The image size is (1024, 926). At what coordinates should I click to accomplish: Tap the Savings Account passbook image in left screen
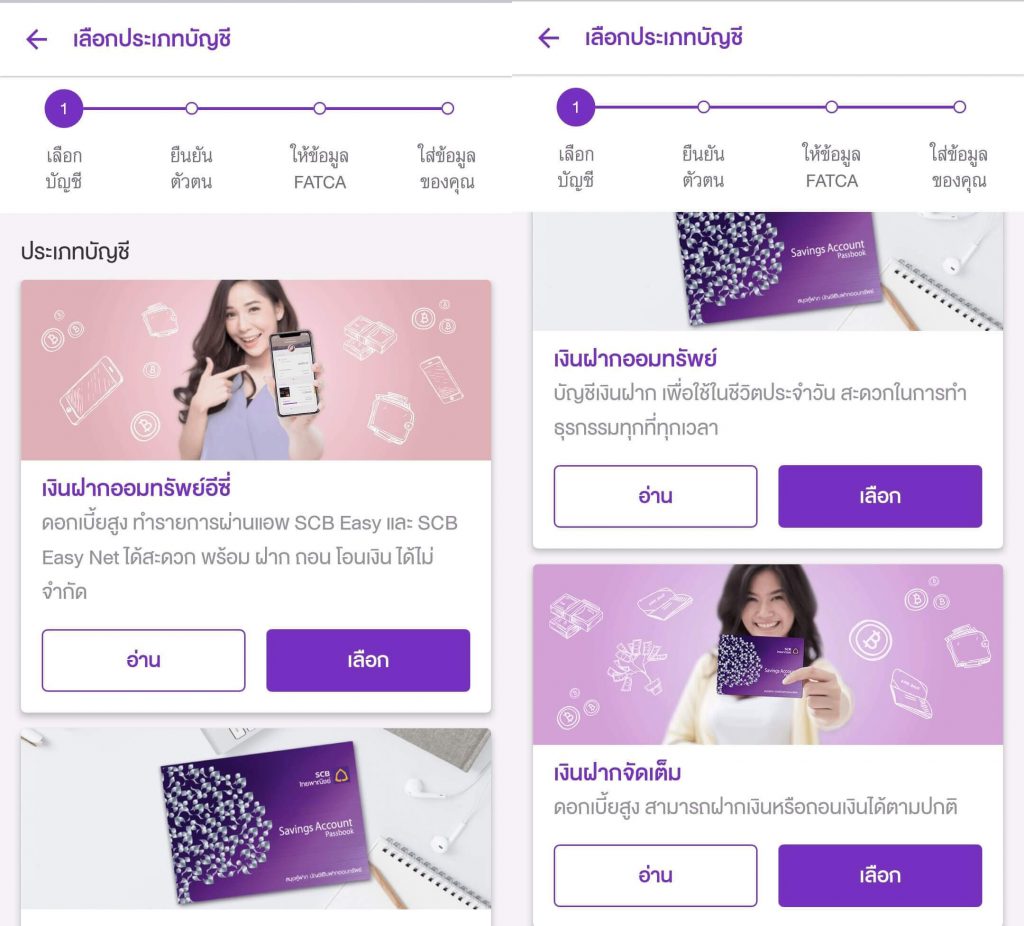tap(256, 819)
